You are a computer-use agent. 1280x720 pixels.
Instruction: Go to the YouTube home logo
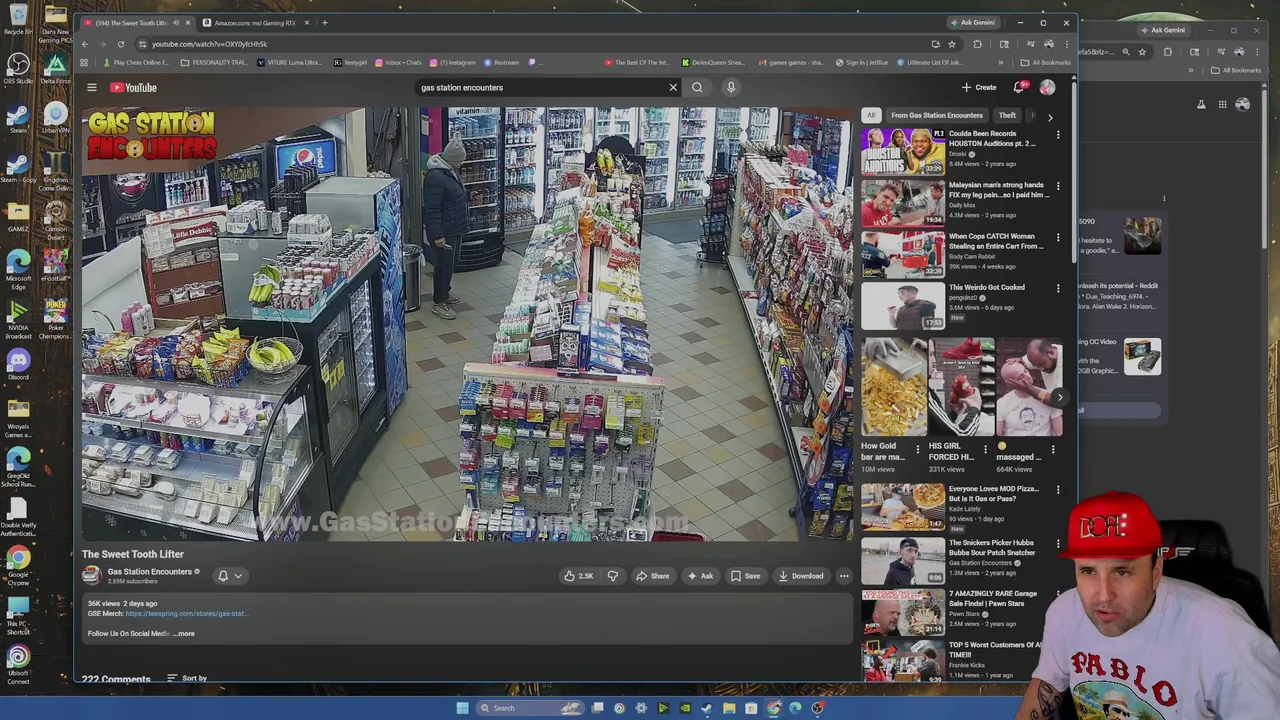[x=134, y=88]
